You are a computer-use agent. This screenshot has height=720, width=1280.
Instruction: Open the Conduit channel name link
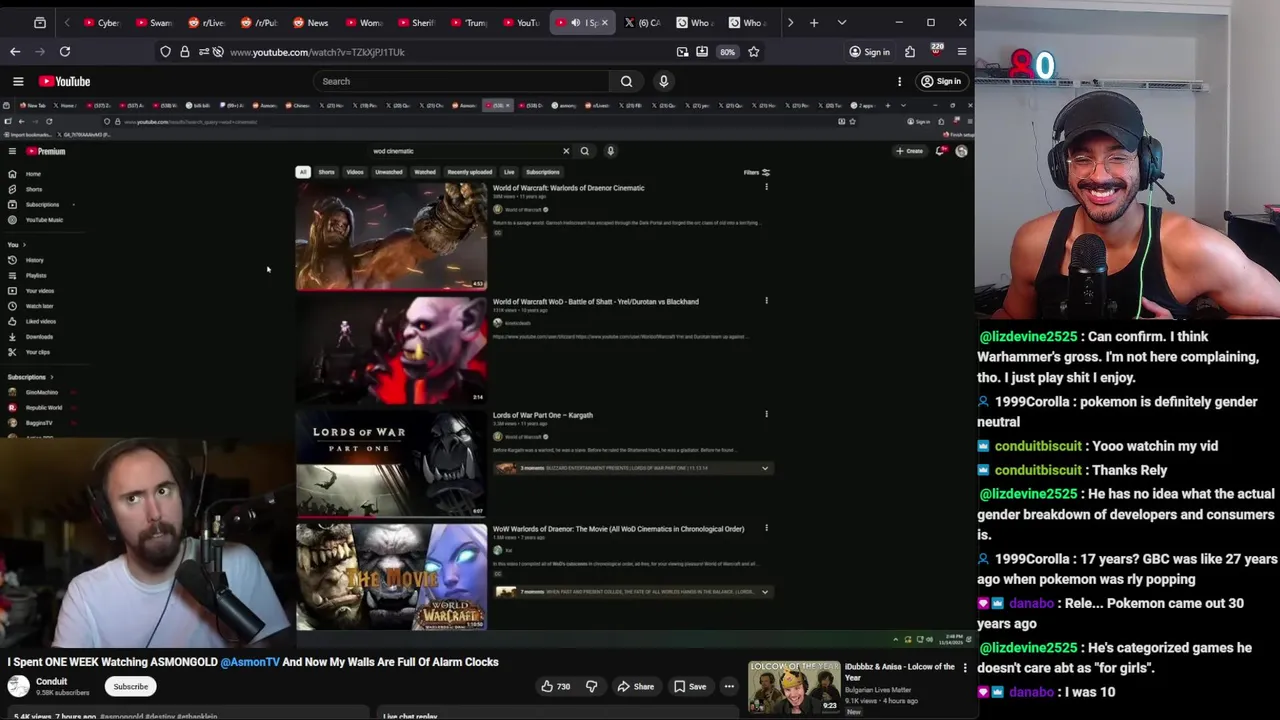point(52,681)
